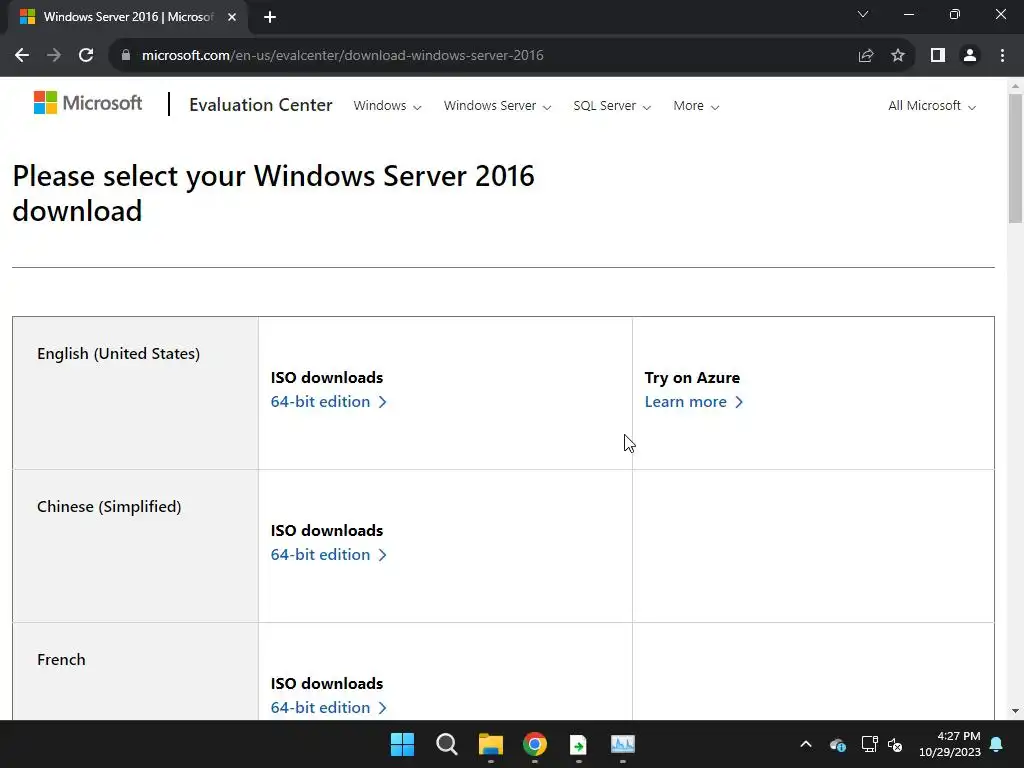Bookmark this page with star icon

click(898, 56)
